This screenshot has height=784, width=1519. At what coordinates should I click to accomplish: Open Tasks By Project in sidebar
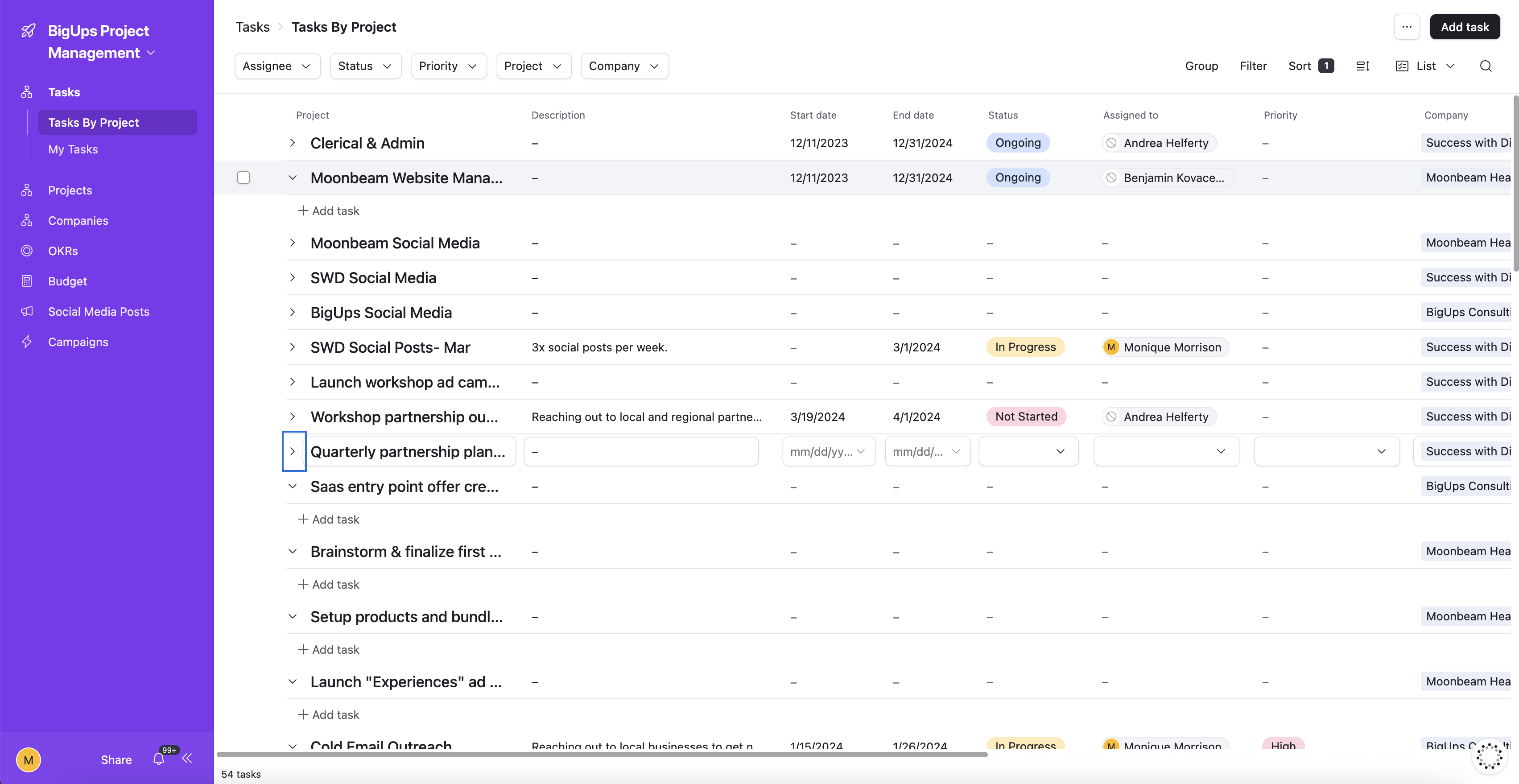pyautogui.click(x=117, y=122)
